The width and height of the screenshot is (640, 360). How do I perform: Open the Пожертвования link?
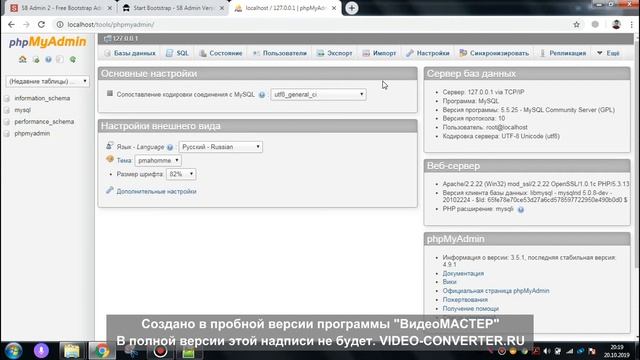pos(465,300)
